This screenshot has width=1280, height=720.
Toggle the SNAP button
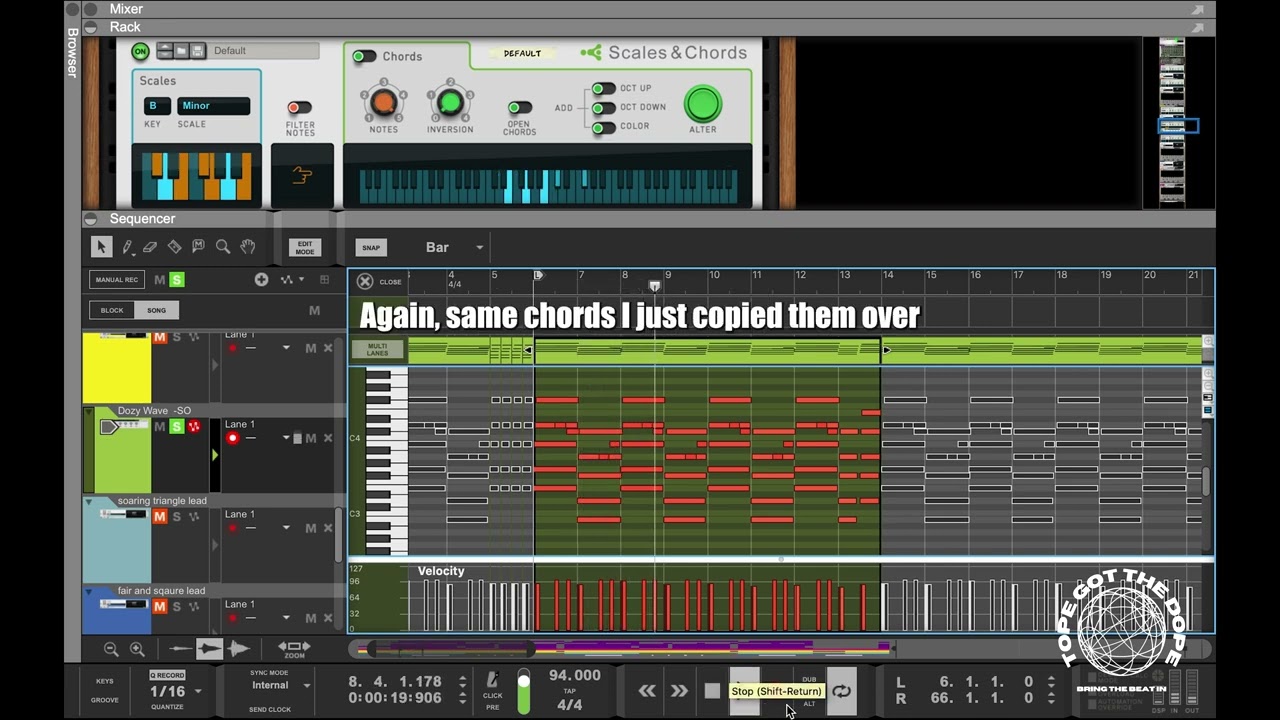pyautogui.click(x=371, y=248)
